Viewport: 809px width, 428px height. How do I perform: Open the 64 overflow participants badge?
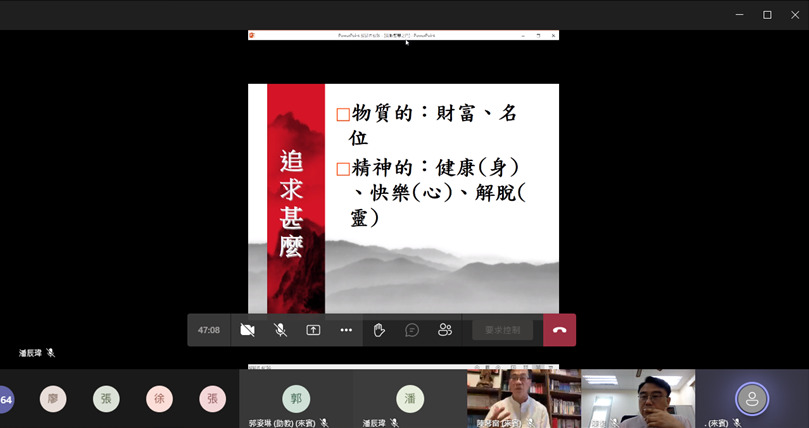[x=6, y=400]
